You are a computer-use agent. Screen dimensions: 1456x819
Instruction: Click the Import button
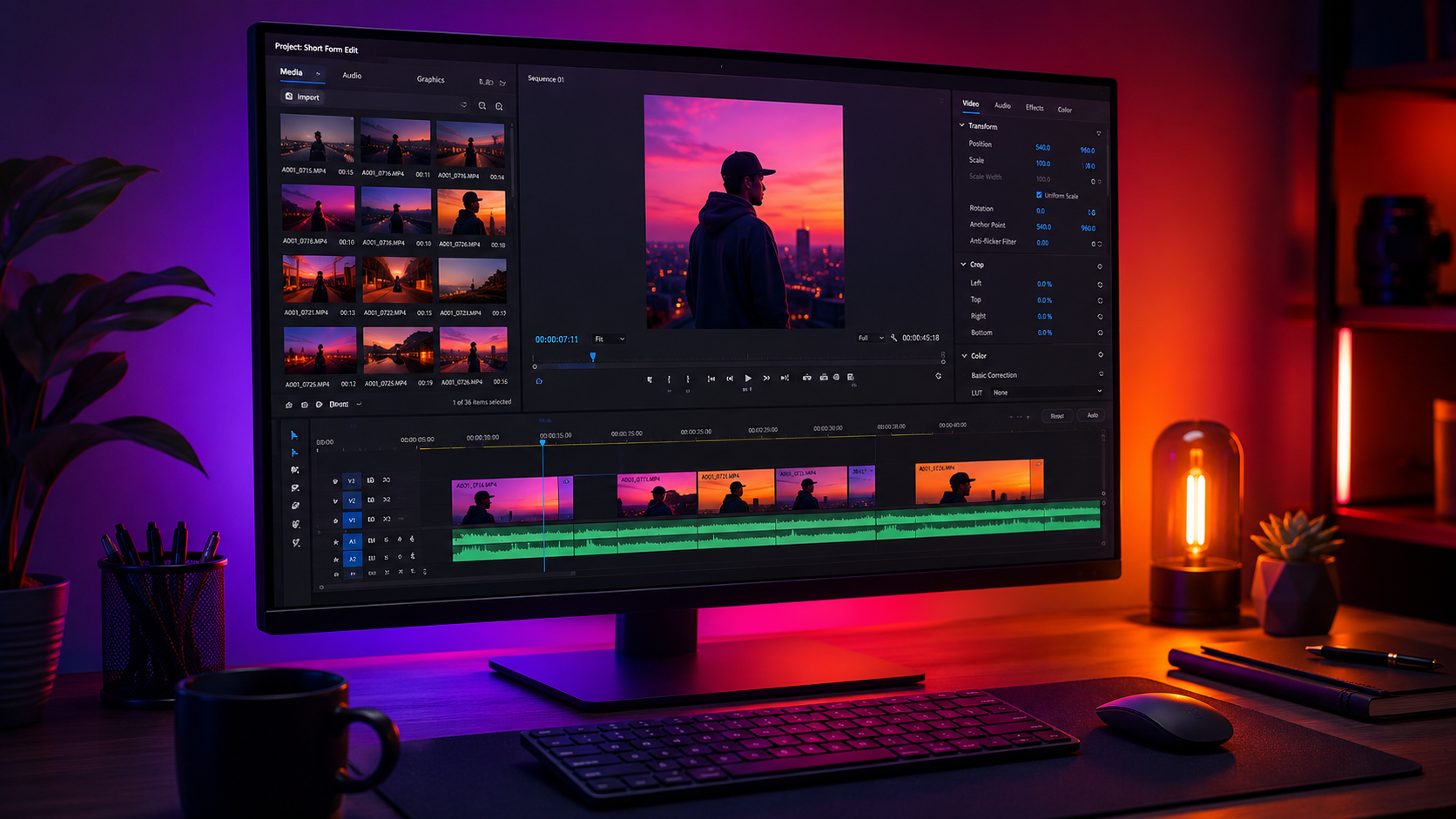(x=302, y=97)
